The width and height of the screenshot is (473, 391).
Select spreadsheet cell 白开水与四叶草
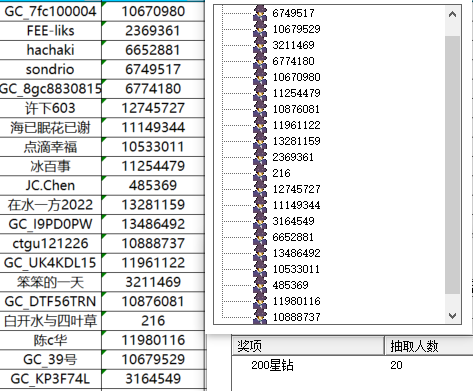point(50,321)
